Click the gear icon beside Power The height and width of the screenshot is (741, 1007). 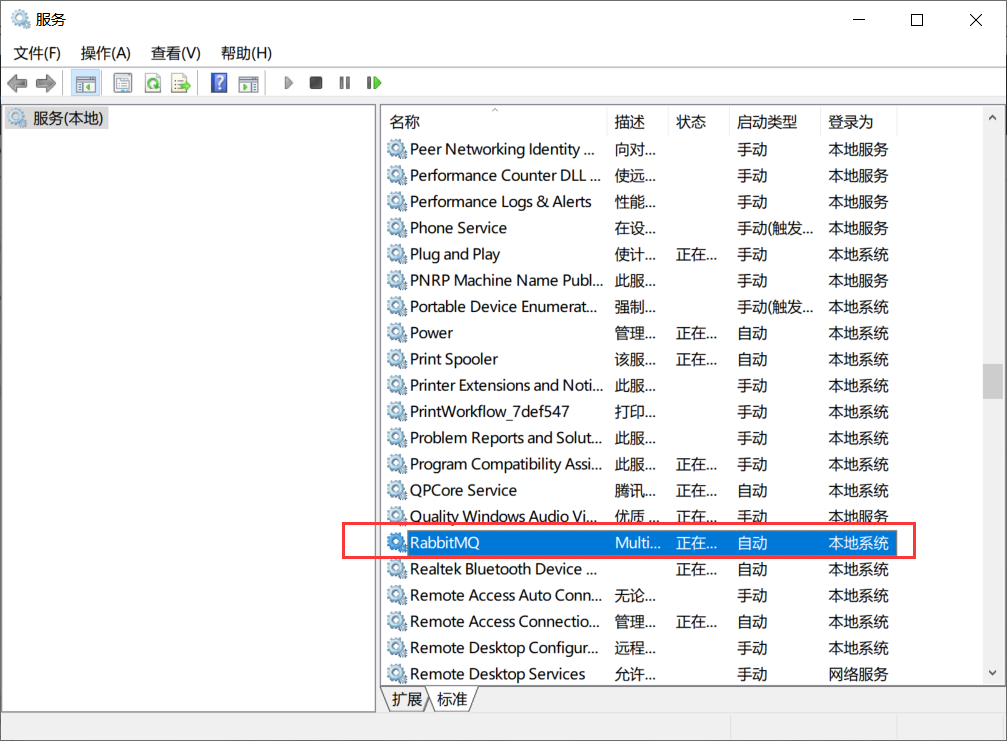397,333
